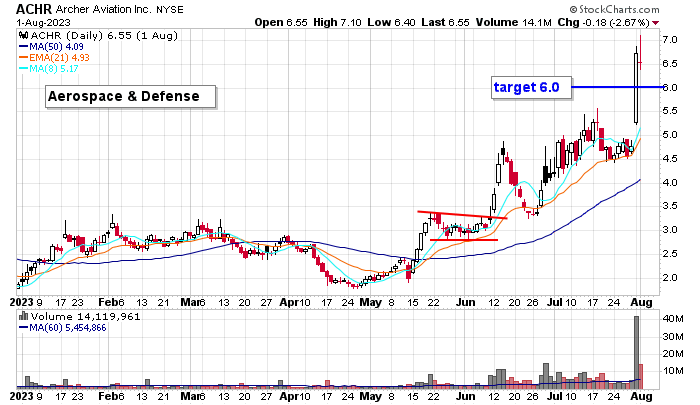
Task: Click the Mar label on upper date axis
Action: point(190,302)
